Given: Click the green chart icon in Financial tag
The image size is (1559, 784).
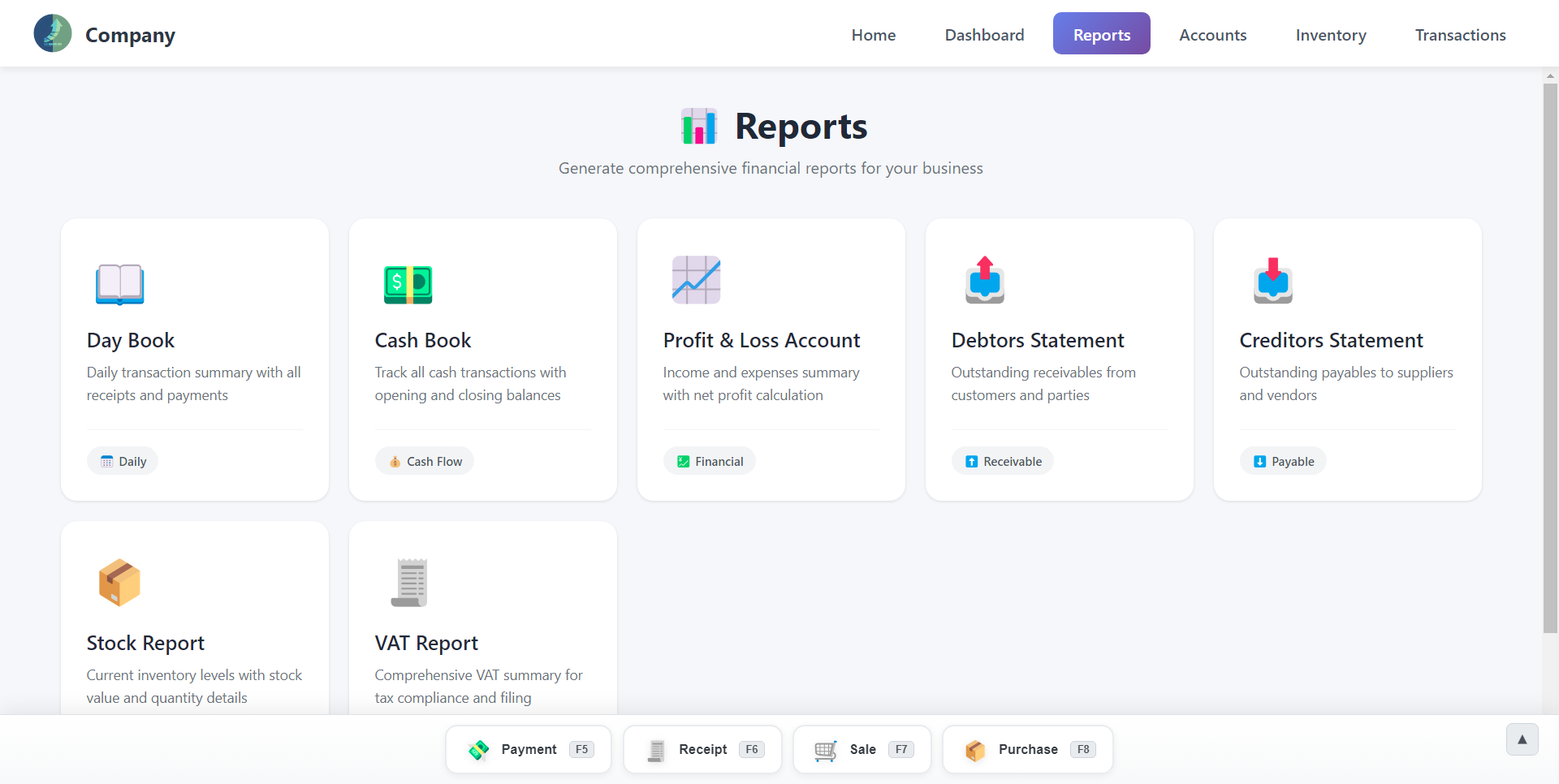Looking at the screenshot, I should click(x=683, y=462).
